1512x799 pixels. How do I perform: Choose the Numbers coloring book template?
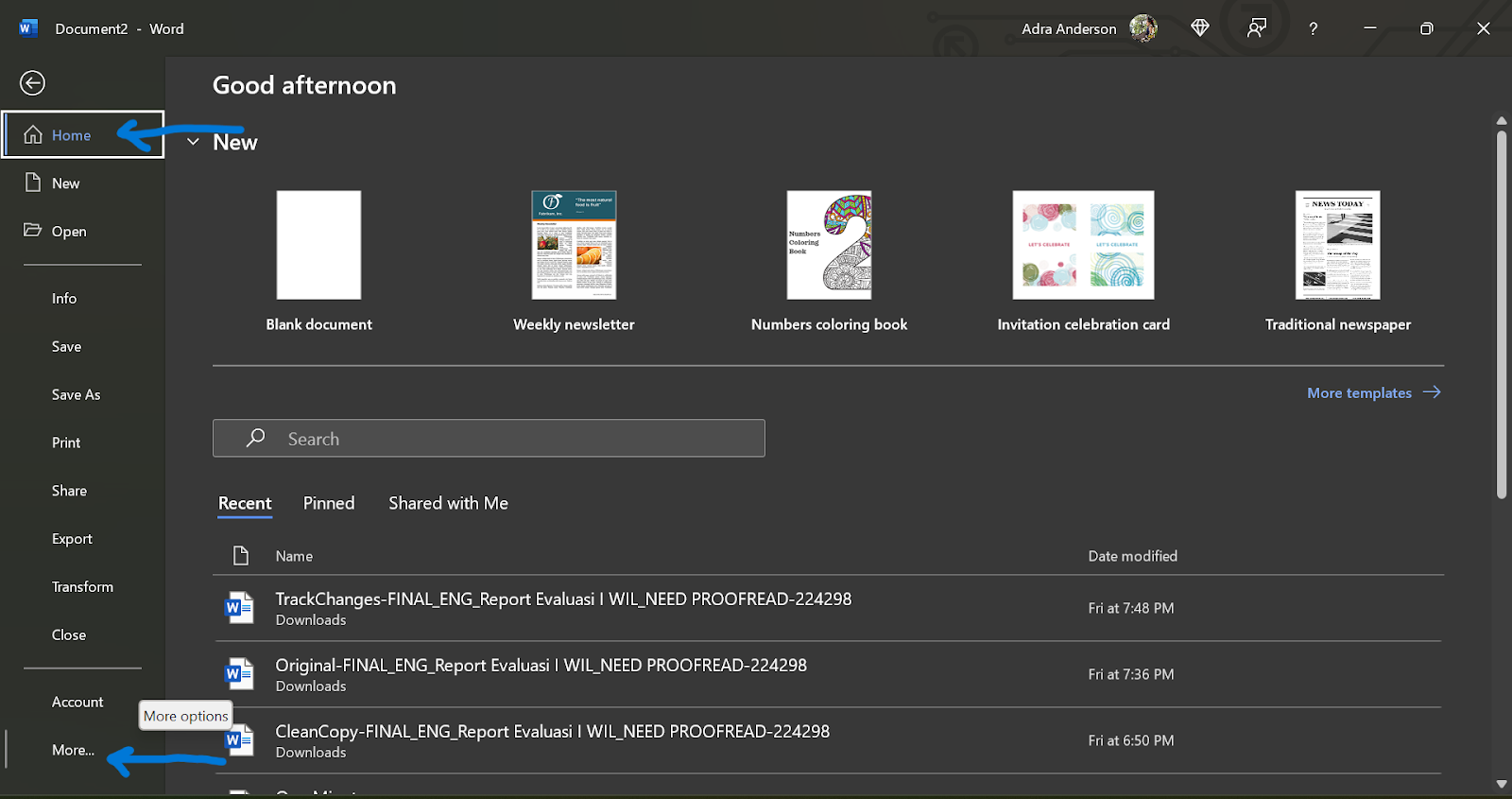tap(829, 261)
